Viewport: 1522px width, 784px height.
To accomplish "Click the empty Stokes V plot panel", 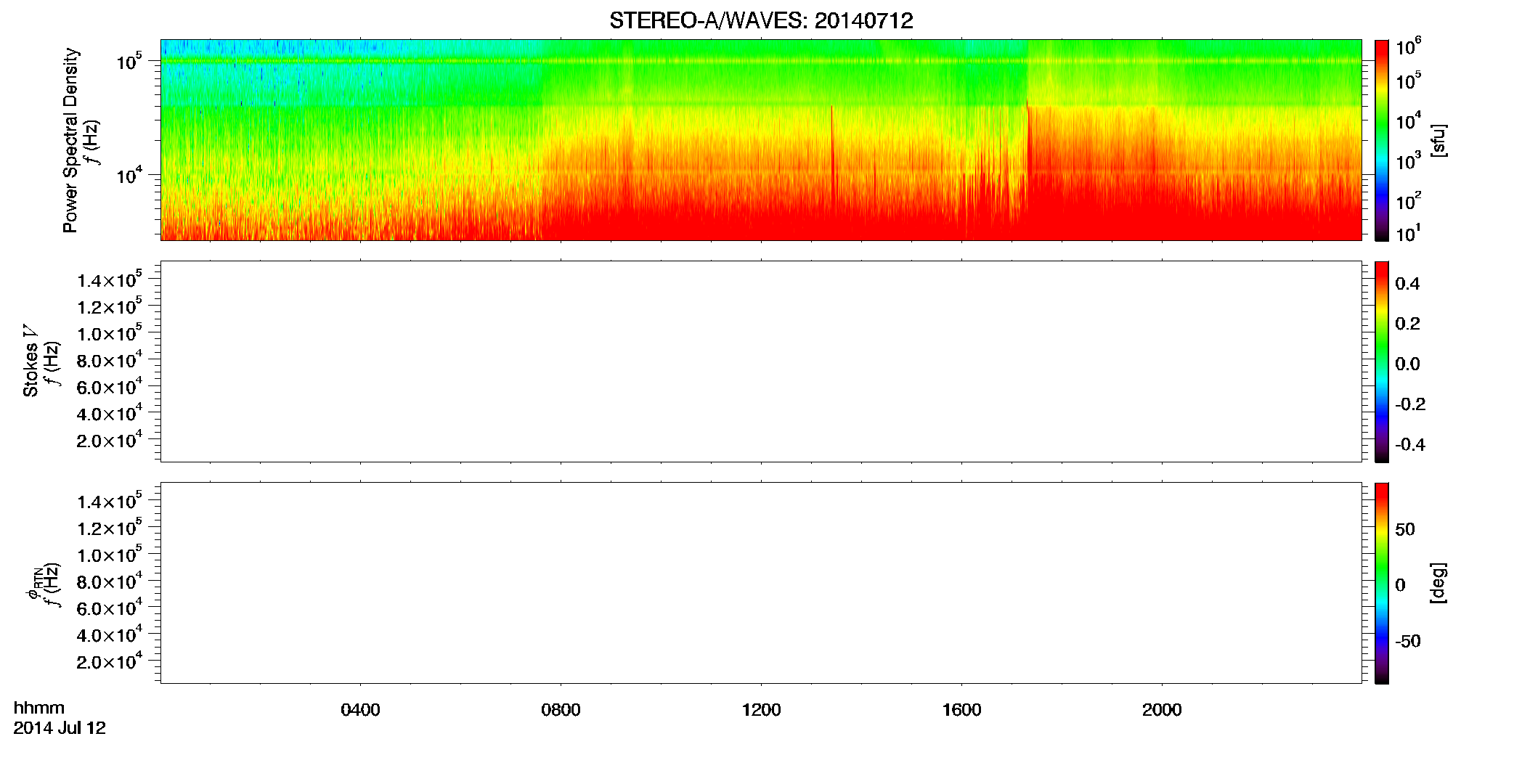I will coord(761,362).
